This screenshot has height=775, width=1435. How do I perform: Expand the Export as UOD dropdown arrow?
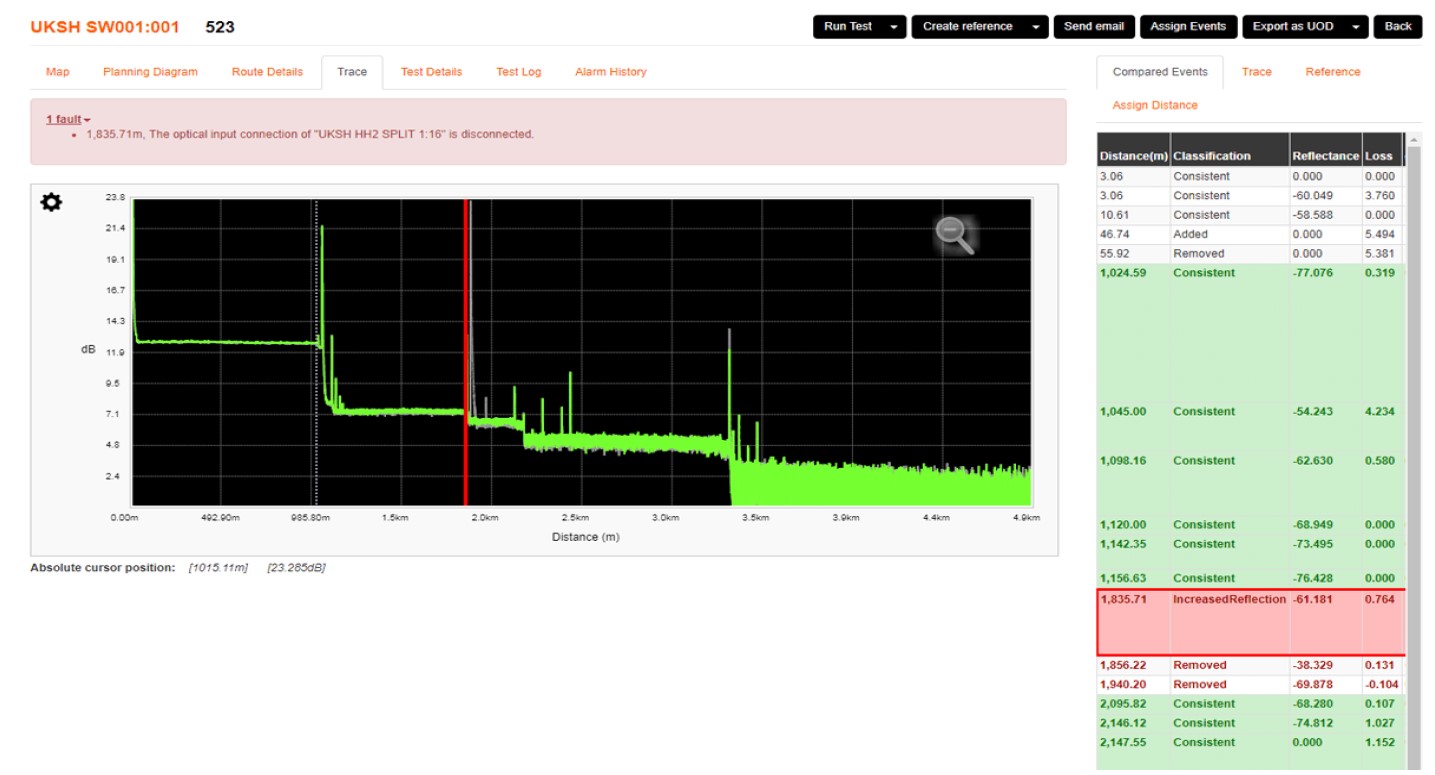[x=1355, y=27]
